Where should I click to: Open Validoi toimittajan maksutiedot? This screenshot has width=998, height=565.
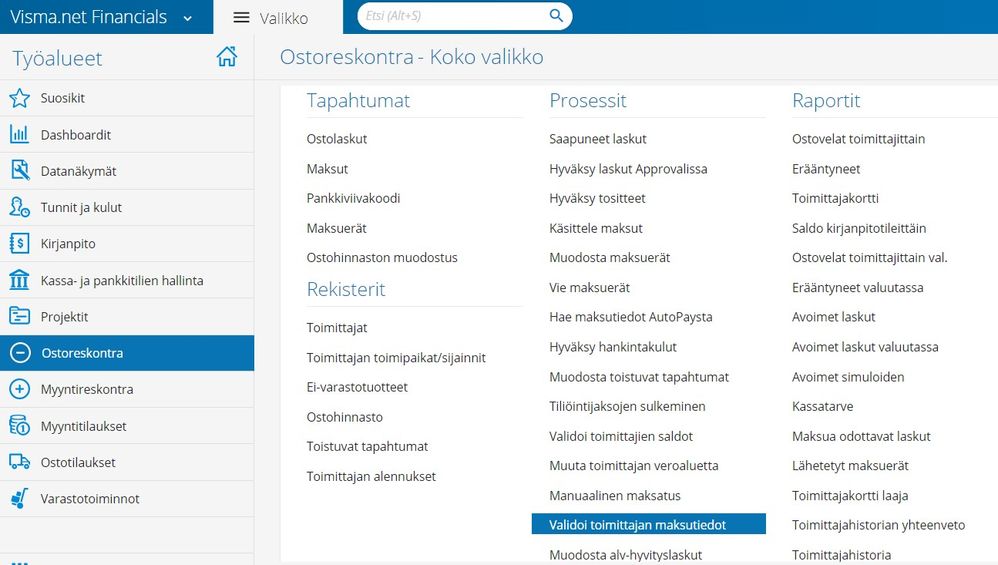click(638, 525)
